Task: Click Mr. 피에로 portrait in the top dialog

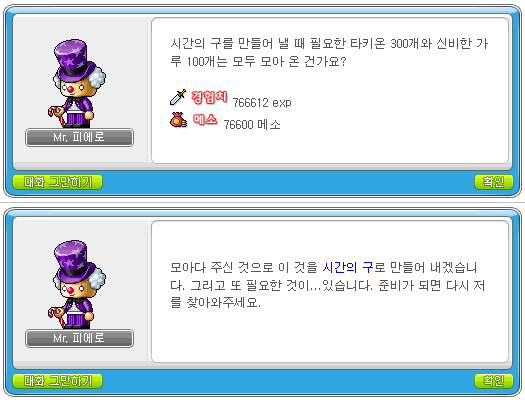Action: (x=77, y=84)
